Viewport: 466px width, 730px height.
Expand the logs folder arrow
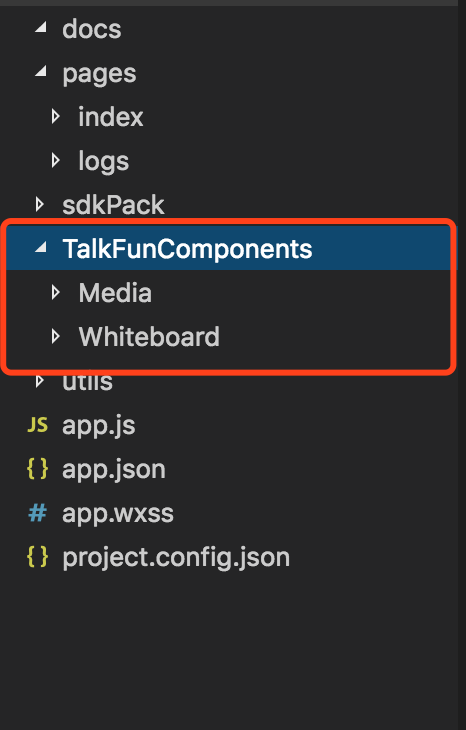(56, 161)
